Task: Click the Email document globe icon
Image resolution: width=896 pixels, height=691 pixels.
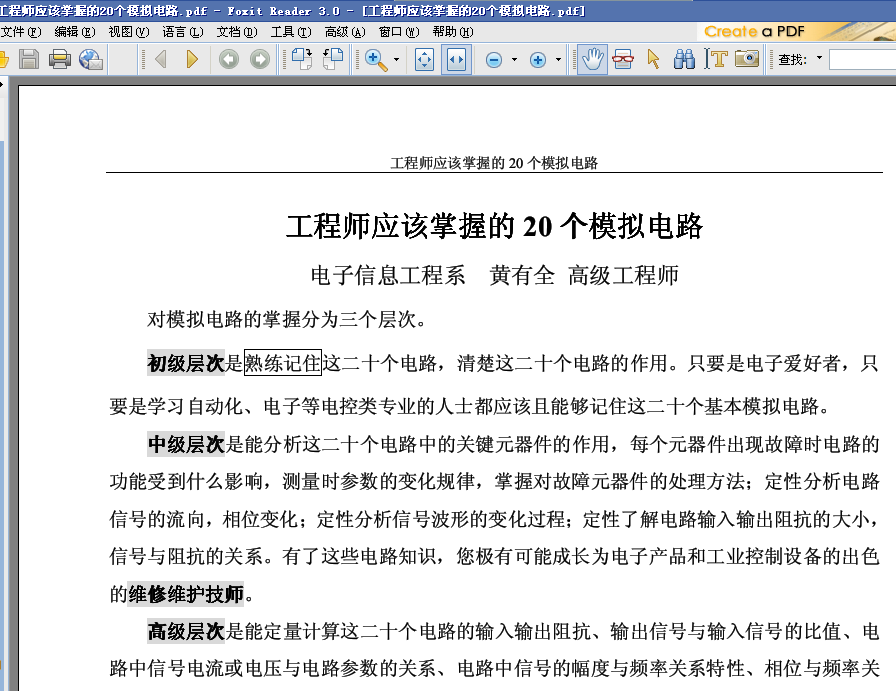Action: click(x=90, y=59)
